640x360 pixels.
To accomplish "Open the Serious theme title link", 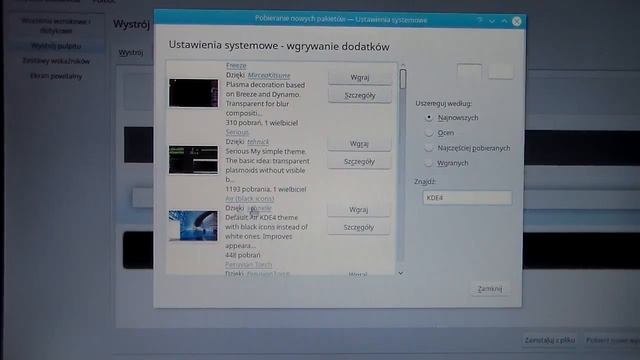I will pos(237,132).
